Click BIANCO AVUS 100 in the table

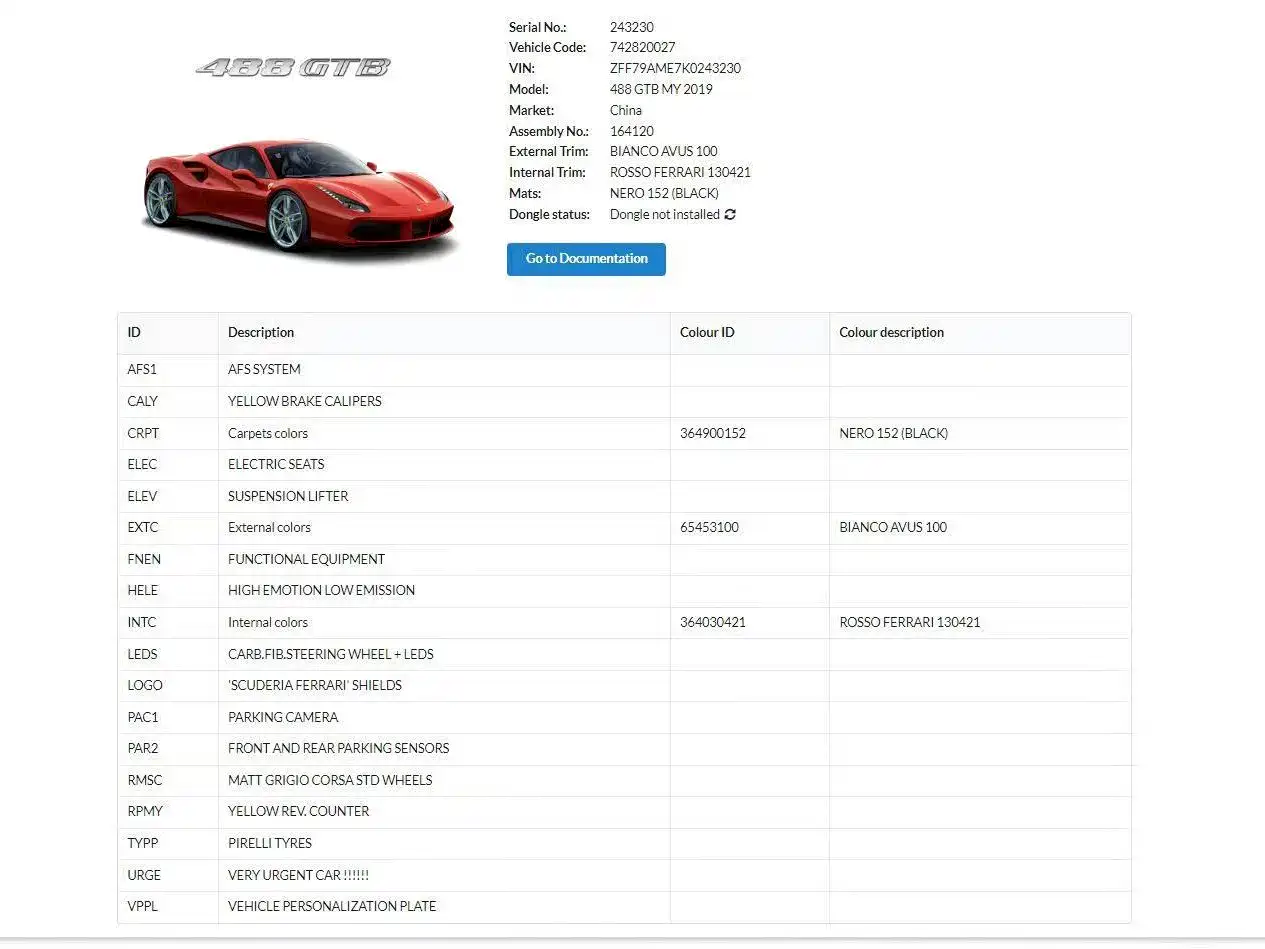pos(893,528)
